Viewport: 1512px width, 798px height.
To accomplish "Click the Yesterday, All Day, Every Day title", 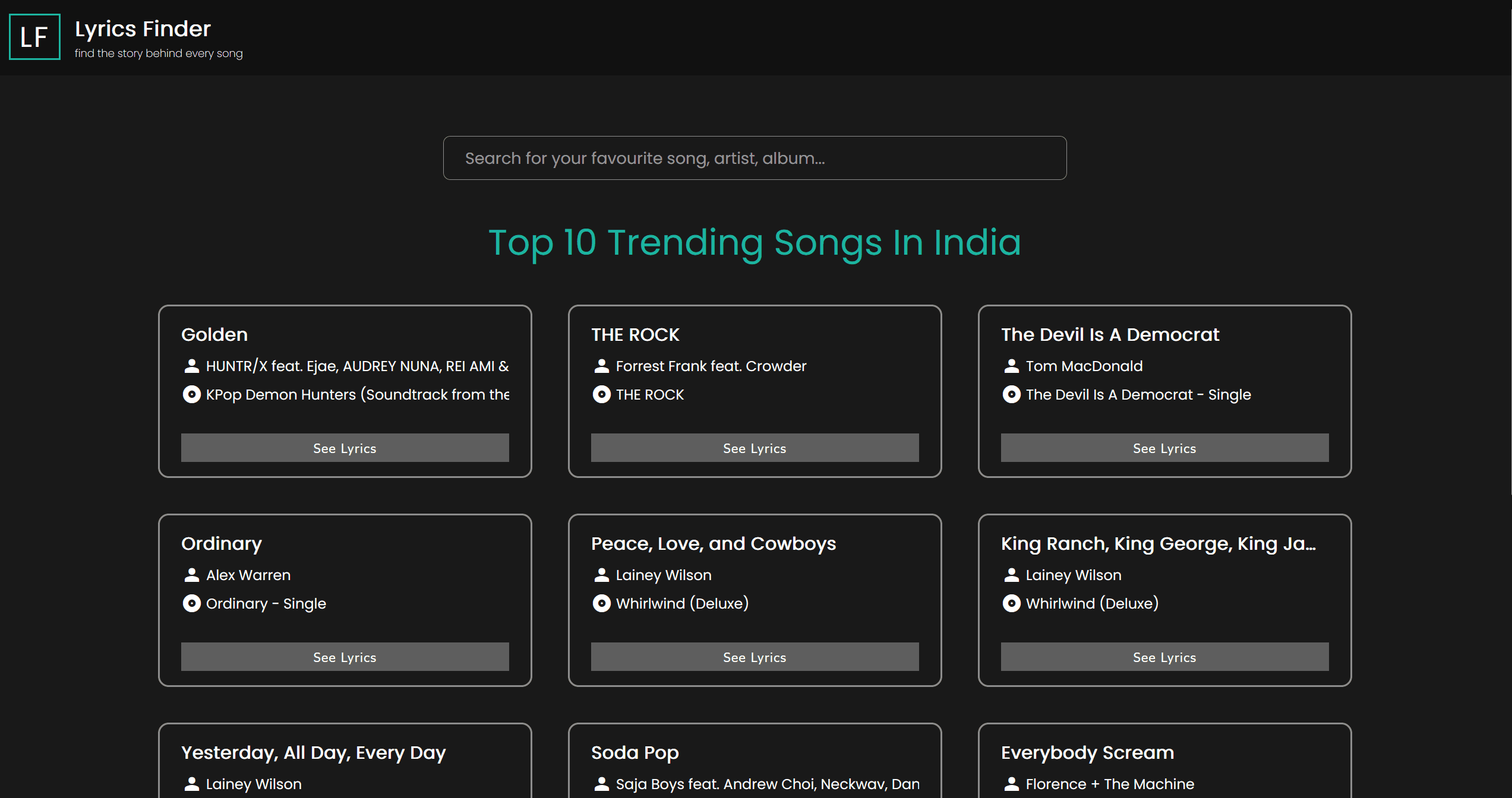I will (313, 752).
